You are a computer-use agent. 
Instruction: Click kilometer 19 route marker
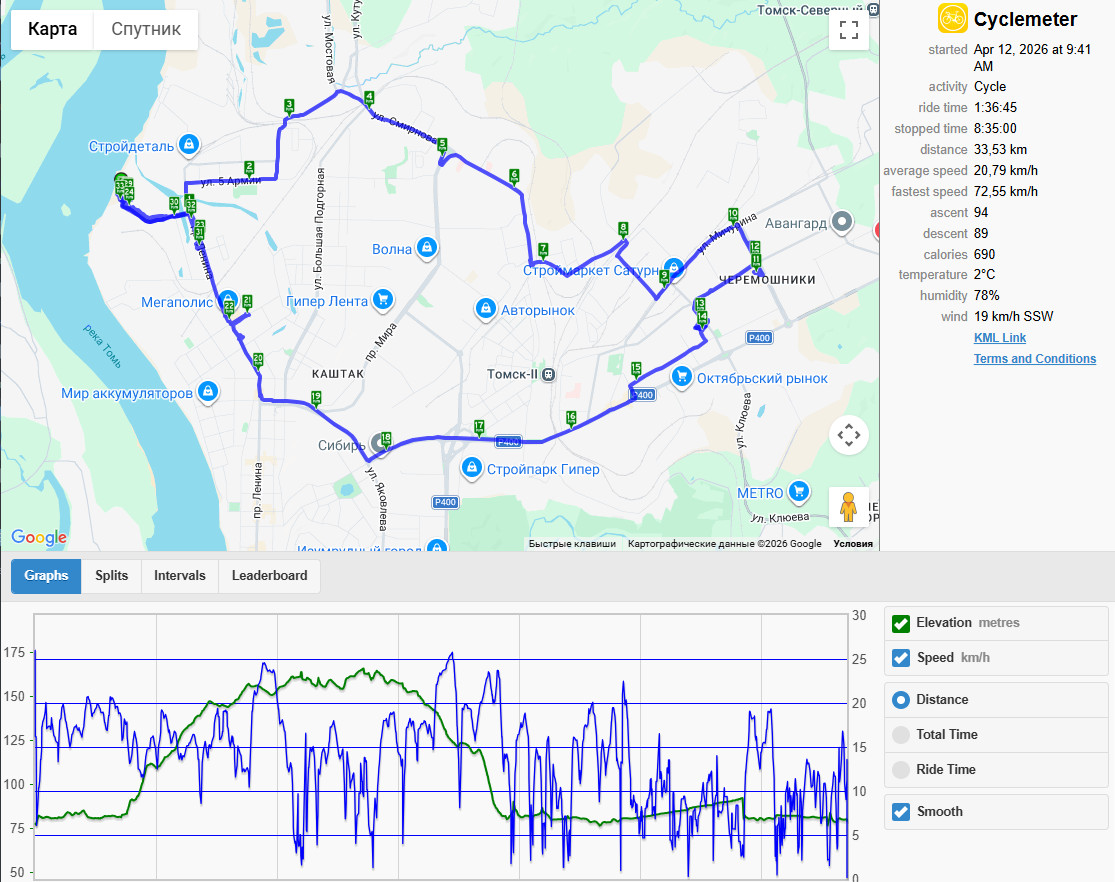click(316, 398)
